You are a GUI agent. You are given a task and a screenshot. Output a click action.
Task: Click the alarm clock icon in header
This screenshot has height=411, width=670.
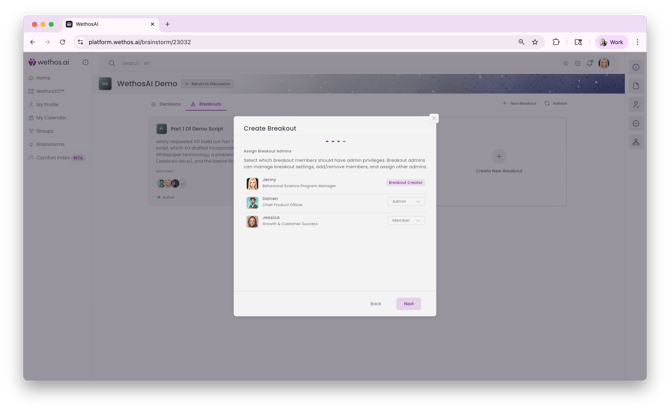578,63
